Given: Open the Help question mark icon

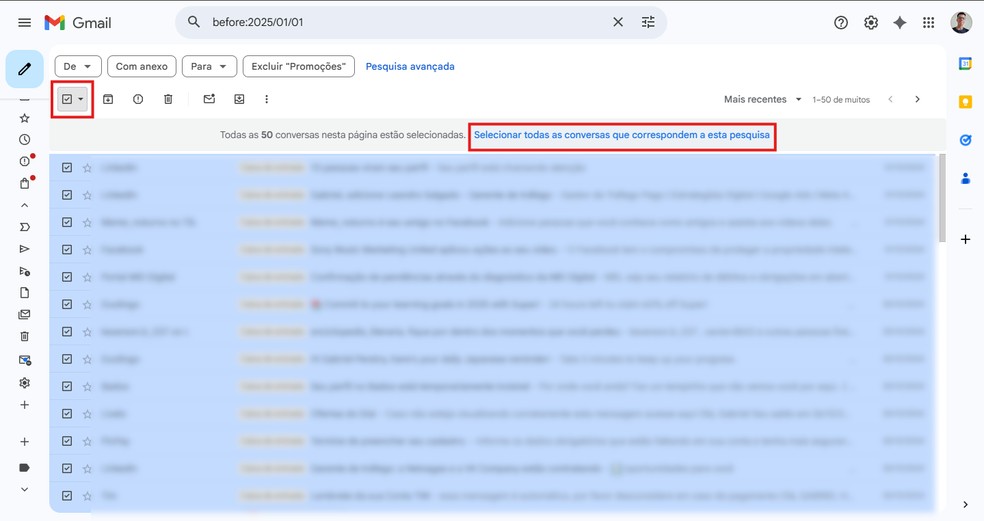Looking at the screenshot, I should click(x=841, y=23).
